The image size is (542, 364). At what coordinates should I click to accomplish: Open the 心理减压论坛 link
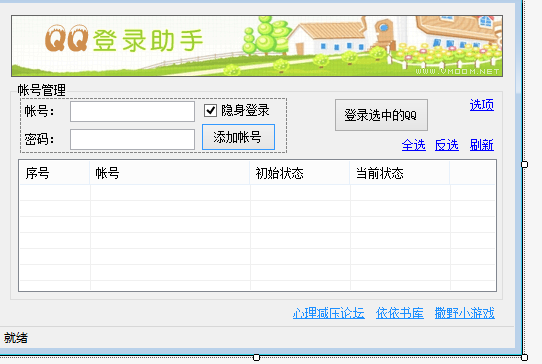pos(328,313)
